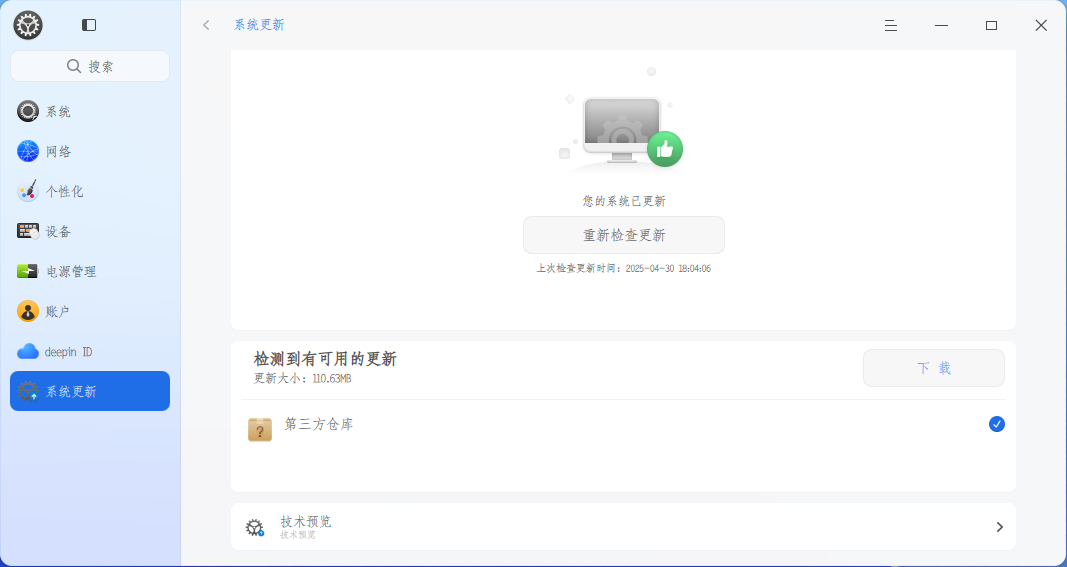Open the 设备 label
Viewport: 1067px width, 567px height.
coord(59,232)
